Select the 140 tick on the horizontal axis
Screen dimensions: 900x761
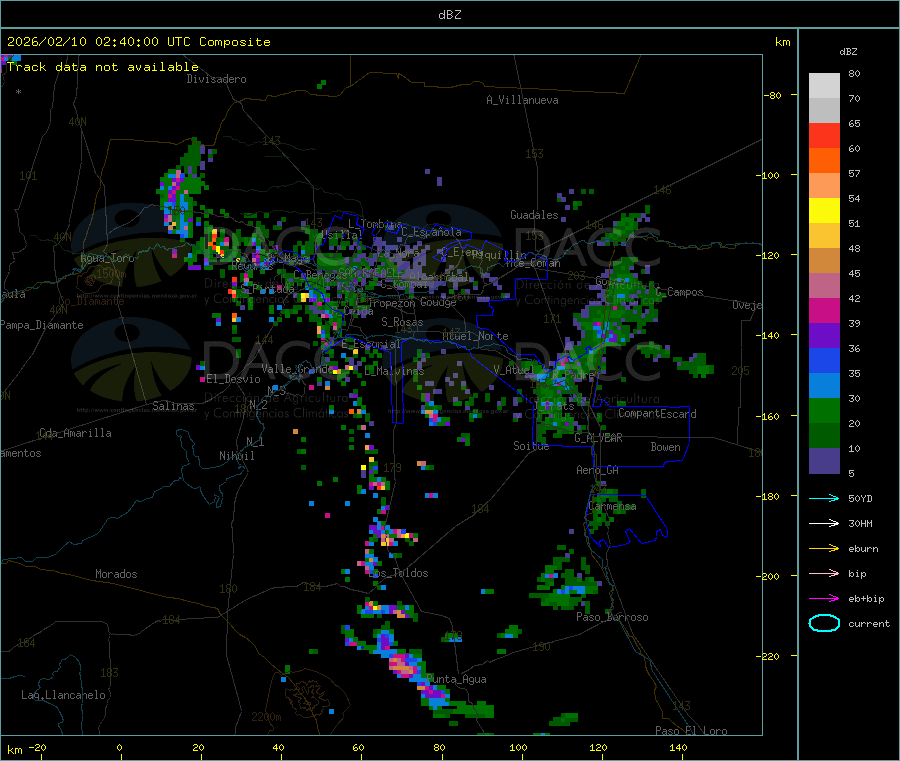[678, 747]
